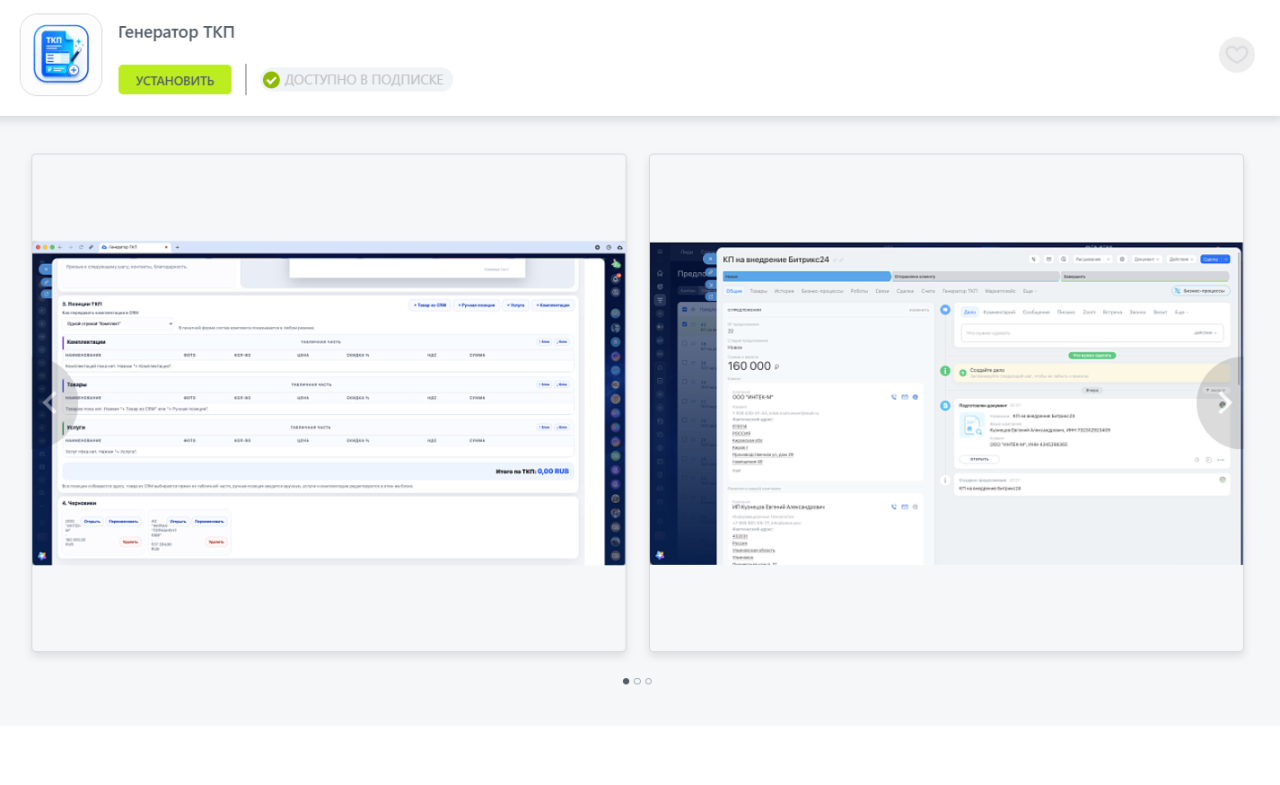The width and height of the screenshot is (1280, 785).
Task: Select the first carousel pagination dot
Action: (626, 681)
